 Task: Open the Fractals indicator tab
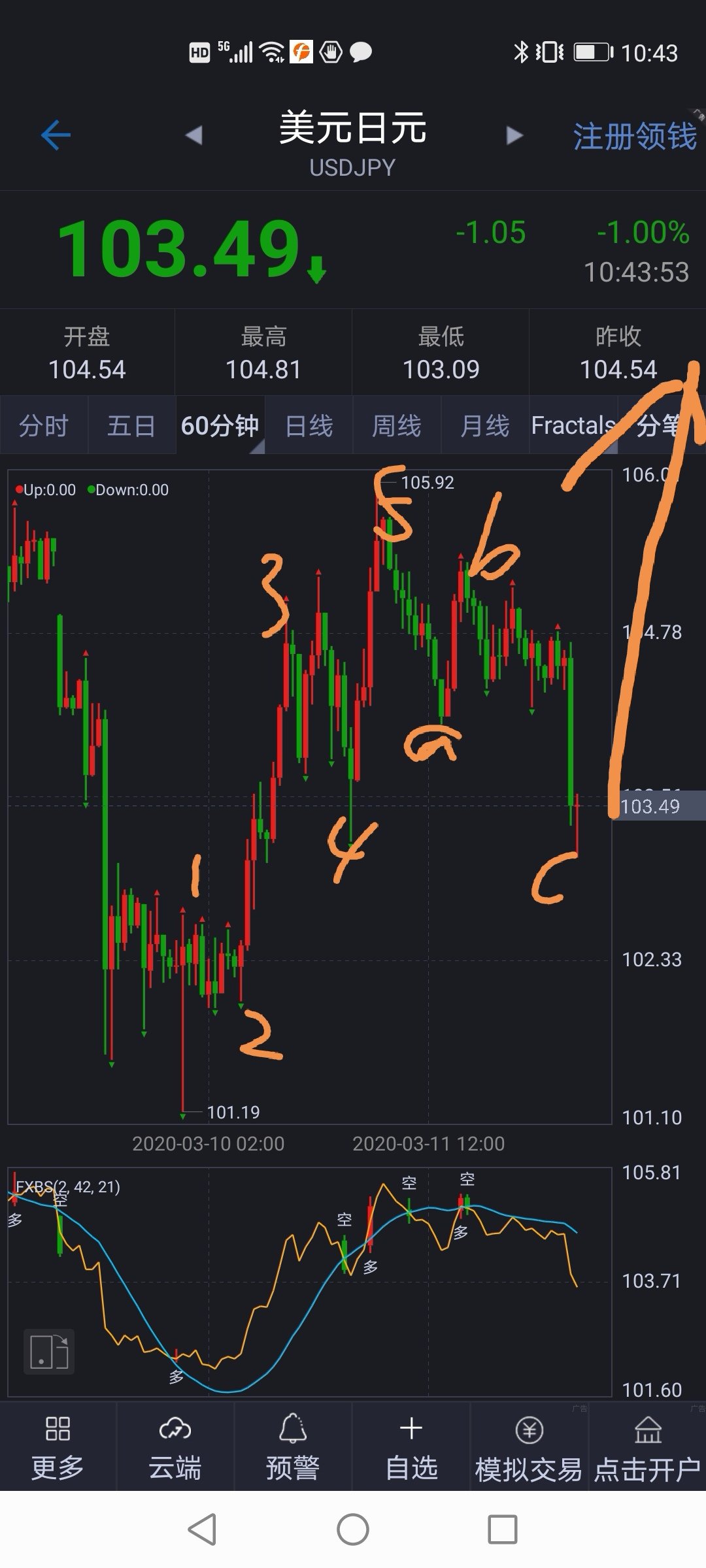[573, 425]
